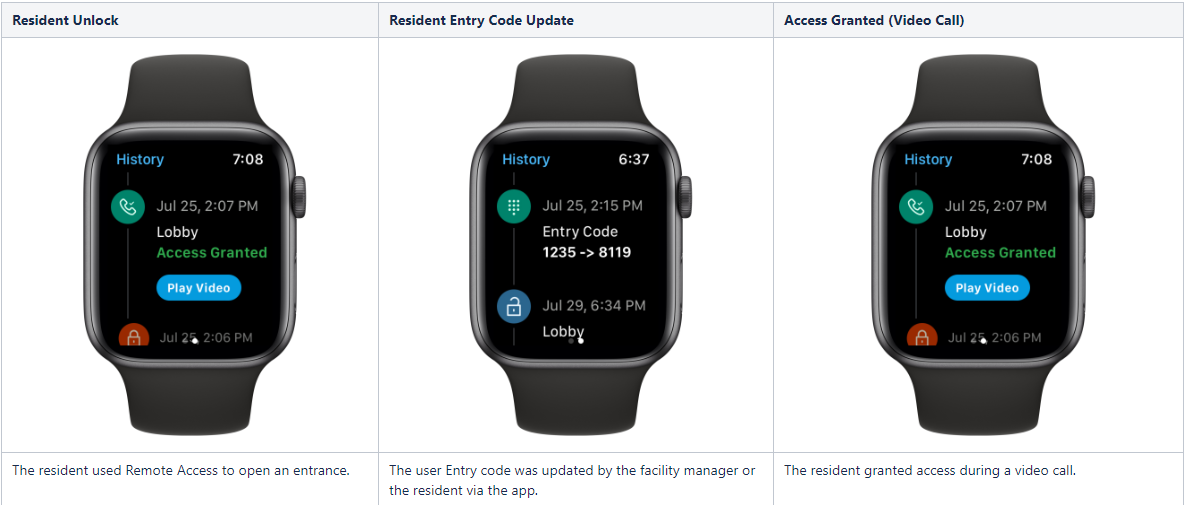The width and height of the screenshot is (1184, 505).
Task: Open History on the Resident Unlock watch
Action: point(140,159)
